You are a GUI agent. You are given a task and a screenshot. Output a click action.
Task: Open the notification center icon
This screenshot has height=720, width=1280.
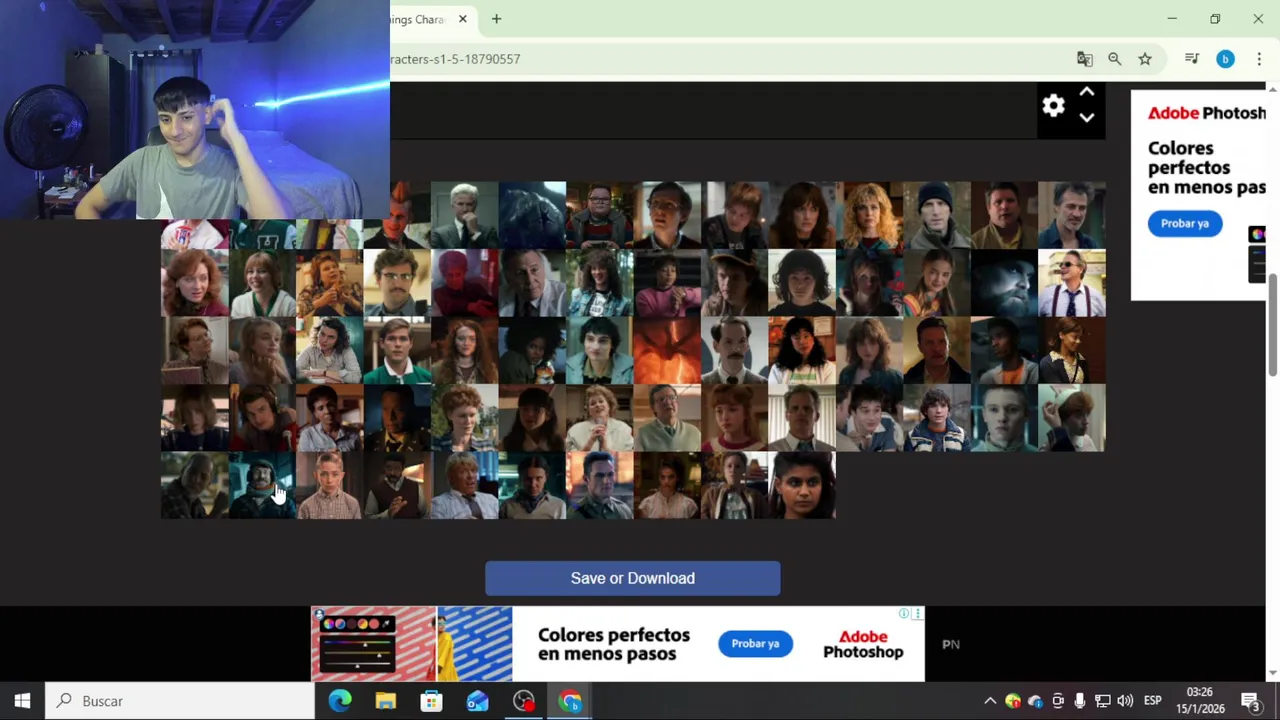coord(1250,701)
